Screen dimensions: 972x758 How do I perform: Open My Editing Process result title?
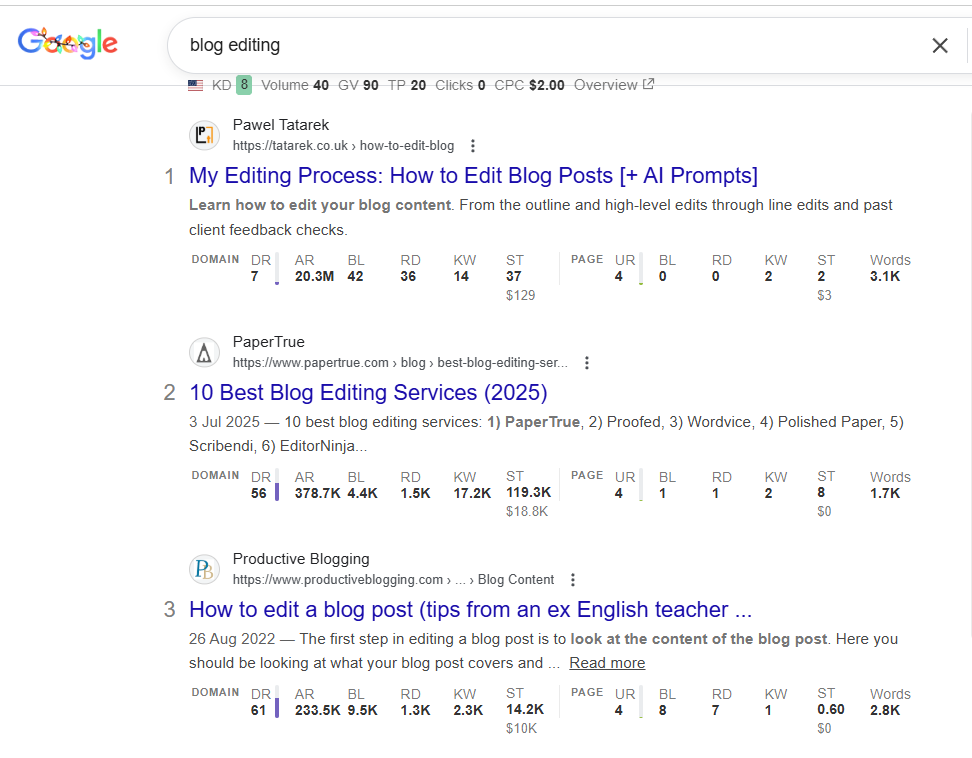(473, 175)
